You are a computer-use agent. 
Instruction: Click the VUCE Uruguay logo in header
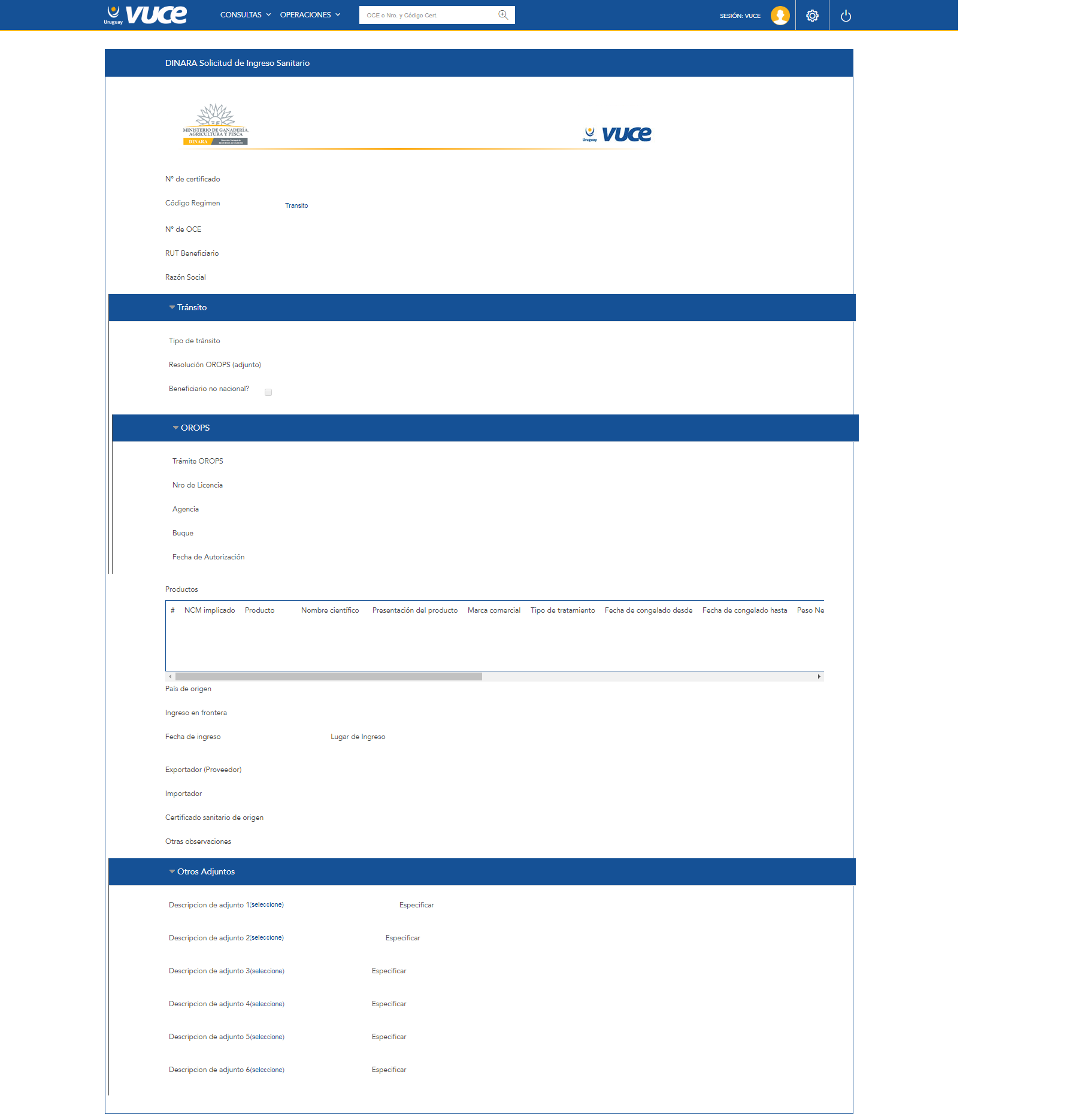click(146, 15)
